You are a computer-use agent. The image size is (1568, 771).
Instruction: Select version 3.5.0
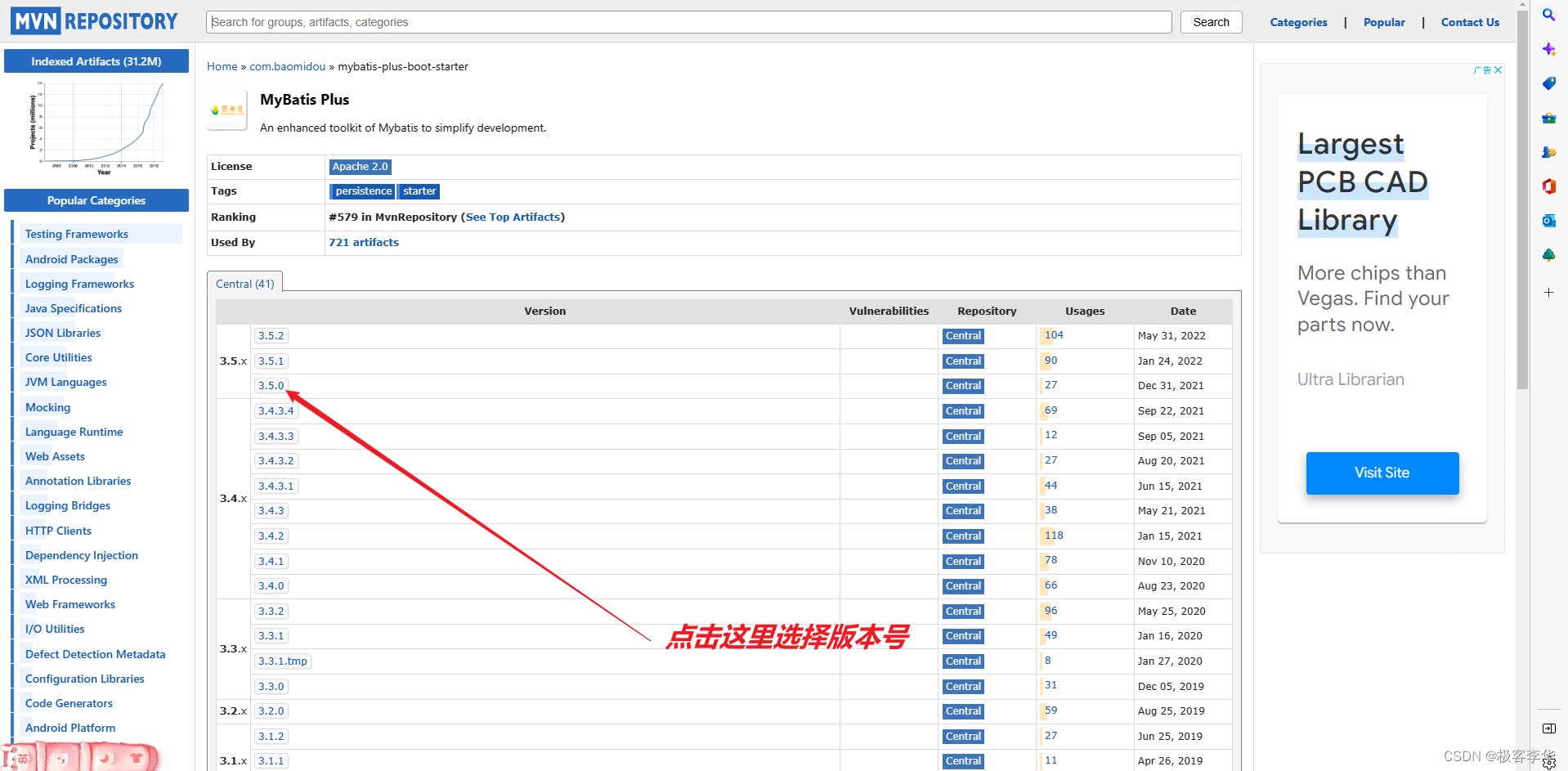(271, 385)
